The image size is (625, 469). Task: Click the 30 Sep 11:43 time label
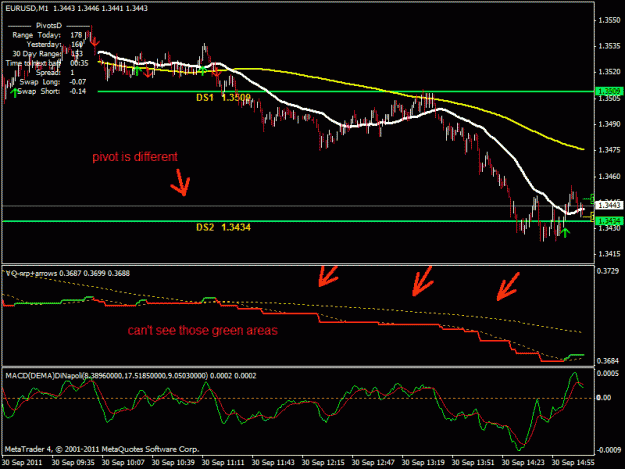point(273,463)
